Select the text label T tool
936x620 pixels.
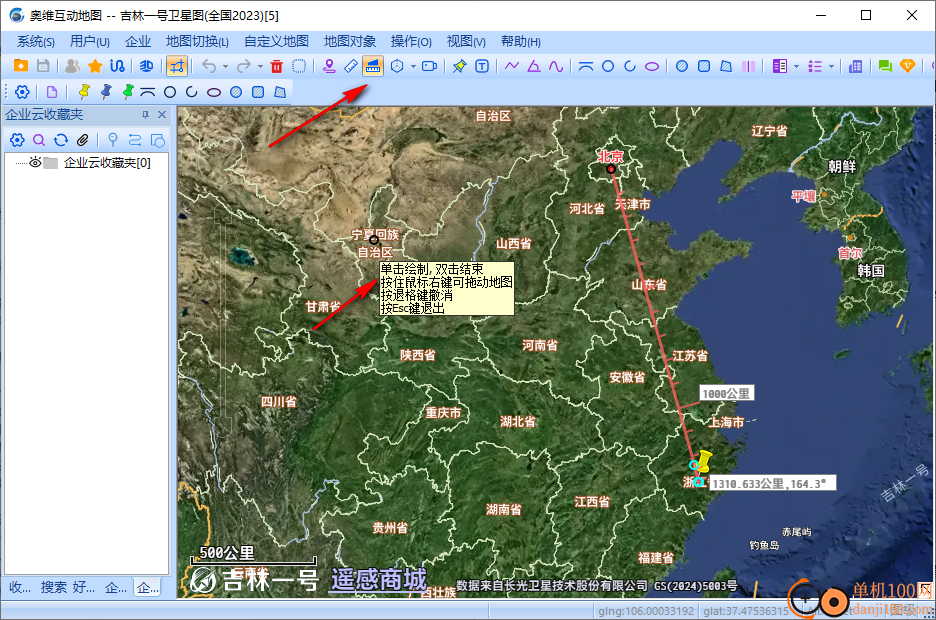(482, 66)
